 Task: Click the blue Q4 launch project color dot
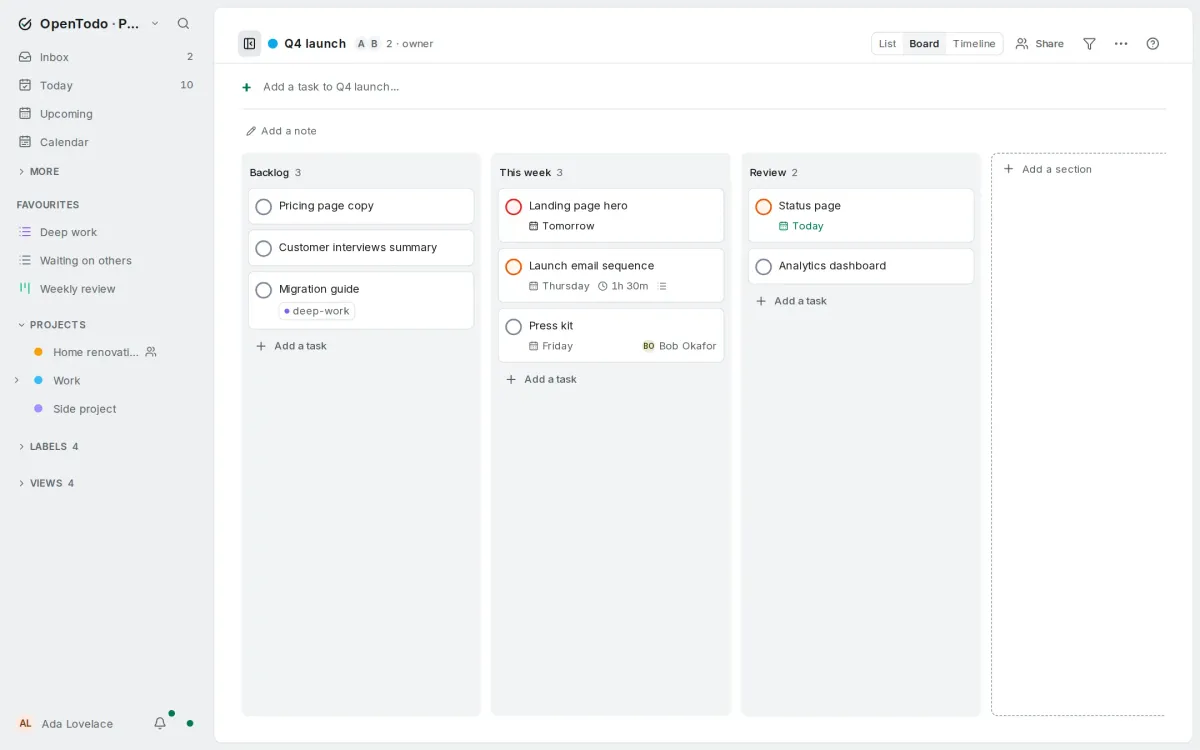[x=273, y=44]
